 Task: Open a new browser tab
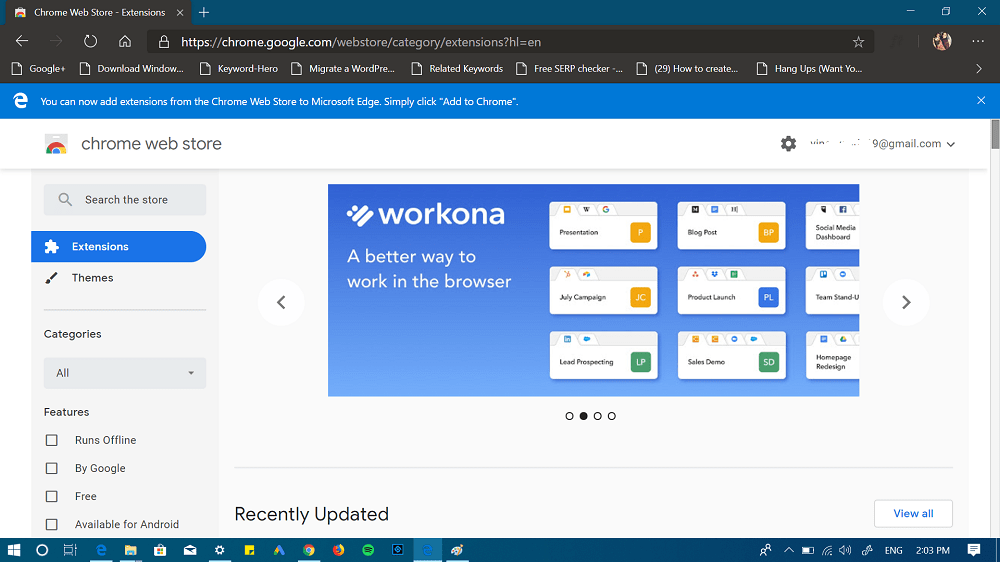[x=203, y=12]
